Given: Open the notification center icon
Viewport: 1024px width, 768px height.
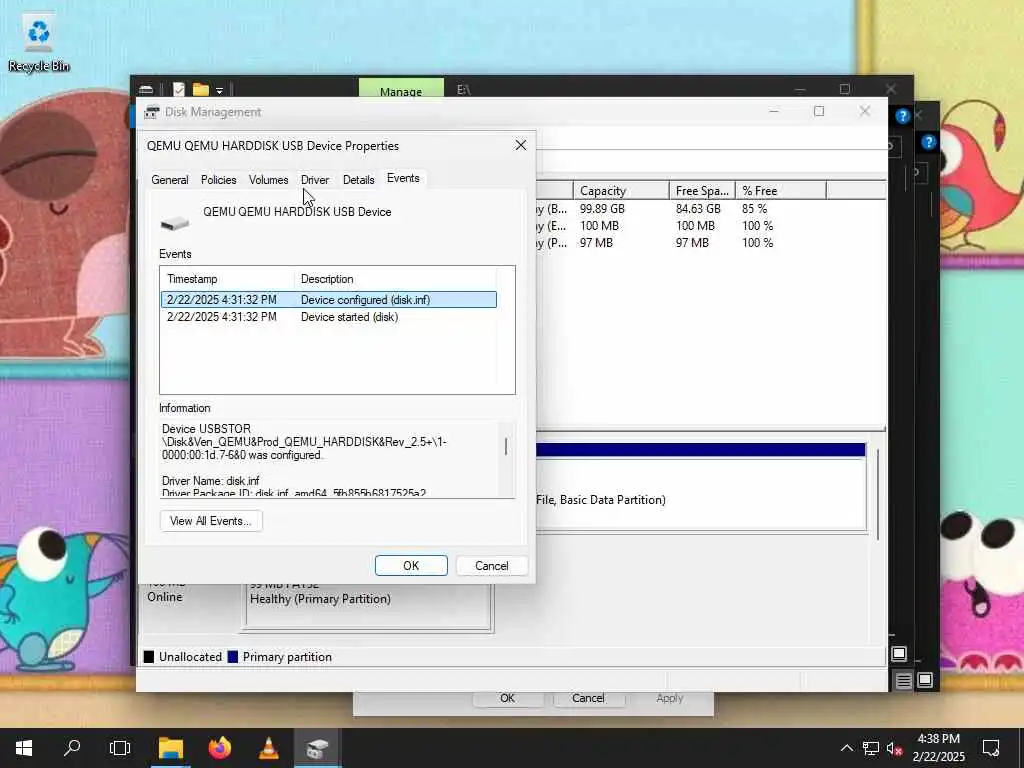Looking at the screenshot, I should pyautogui.click(x=991, y=748).
